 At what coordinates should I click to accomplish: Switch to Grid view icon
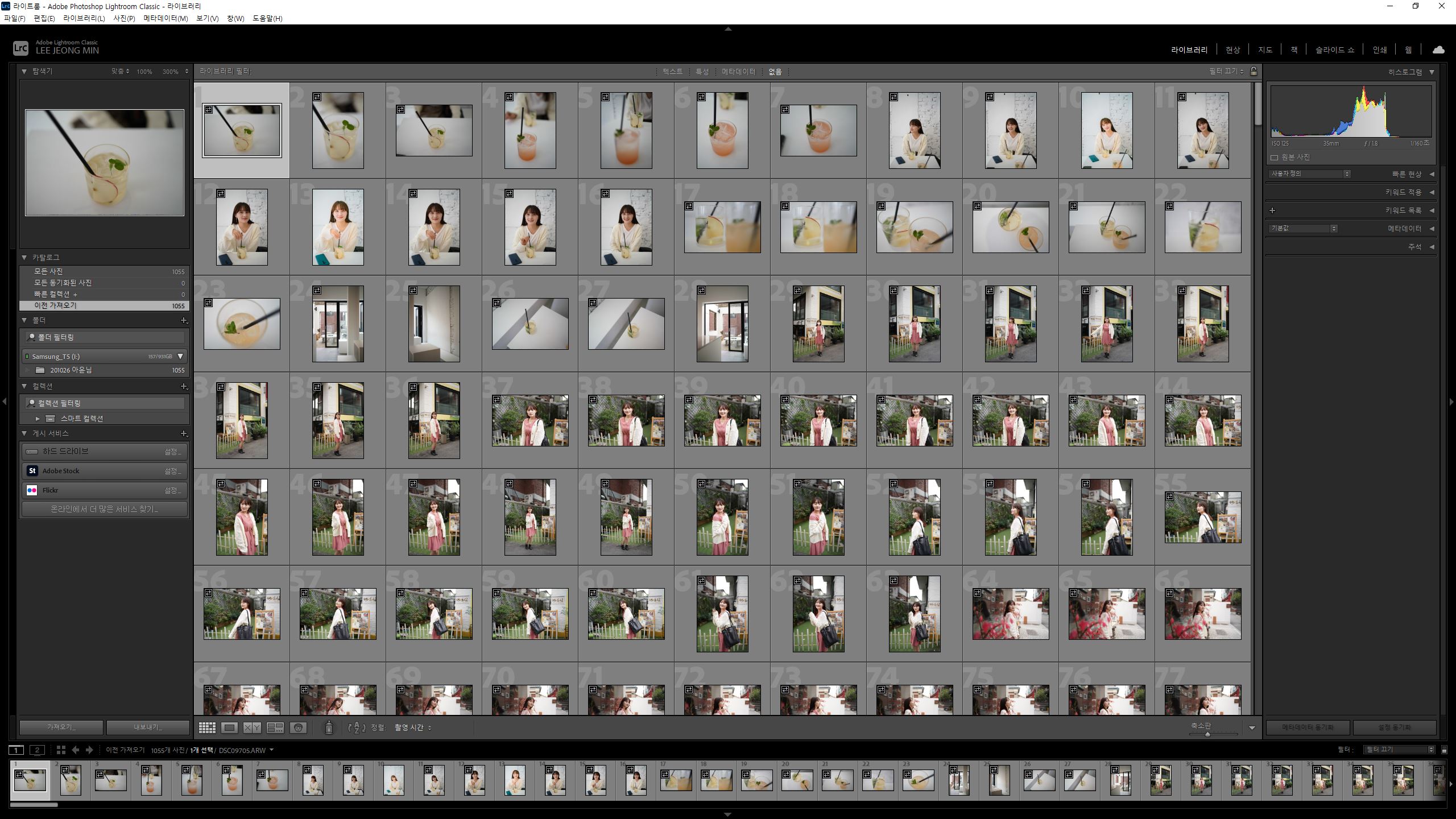(207, 727)
